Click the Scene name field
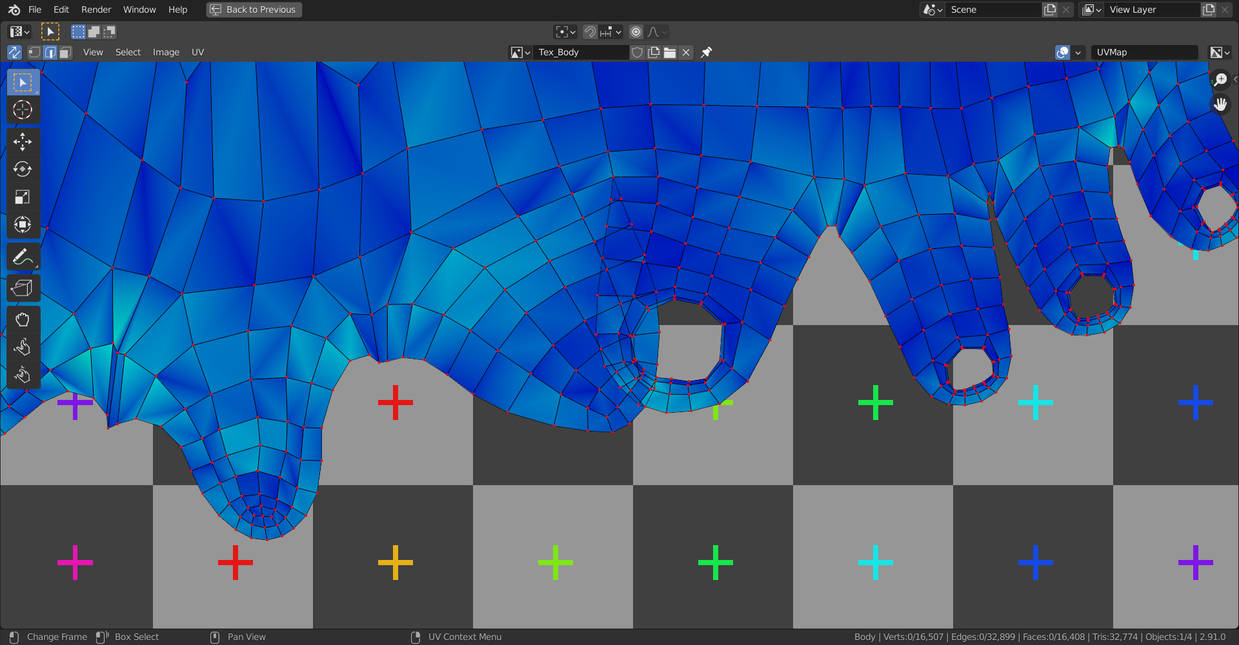 click(x=994, y=9)
